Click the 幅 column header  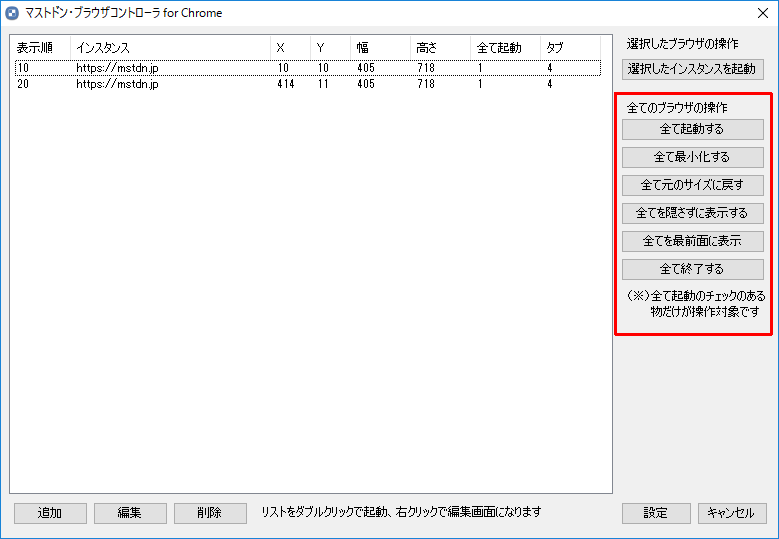click(381, 48)
